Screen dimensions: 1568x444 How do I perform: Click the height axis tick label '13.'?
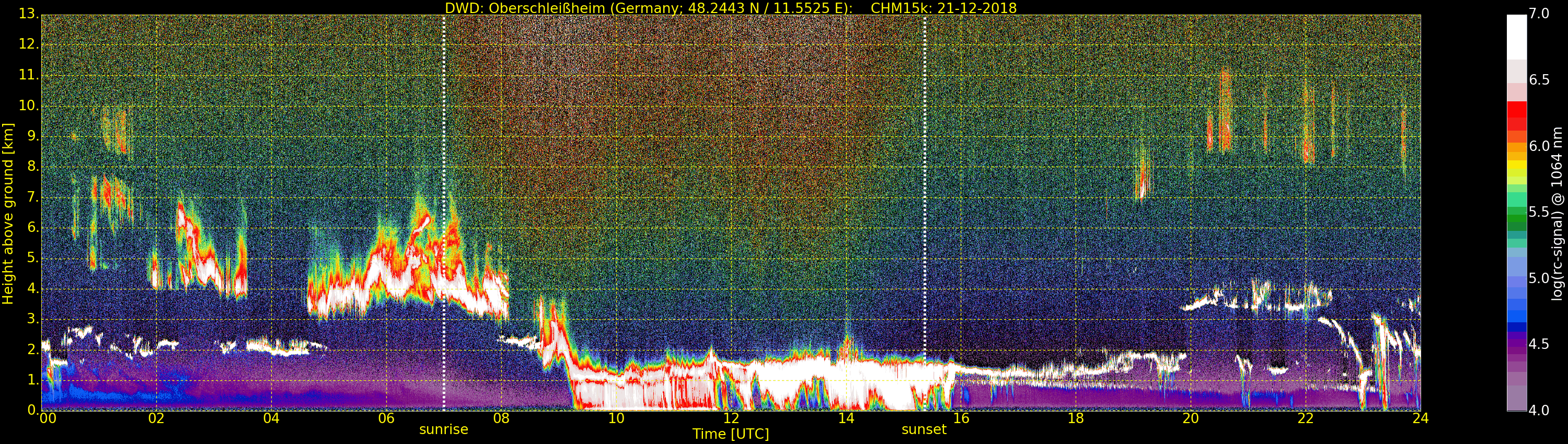(29, 14)
